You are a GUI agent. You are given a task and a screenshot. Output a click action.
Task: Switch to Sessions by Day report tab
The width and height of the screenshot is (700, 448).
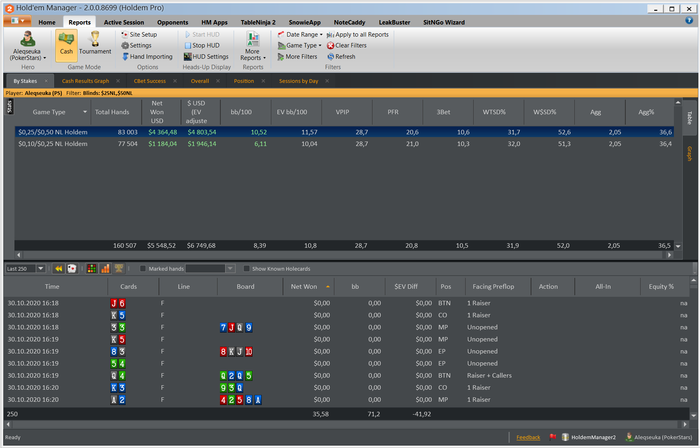tap(299, 81)
